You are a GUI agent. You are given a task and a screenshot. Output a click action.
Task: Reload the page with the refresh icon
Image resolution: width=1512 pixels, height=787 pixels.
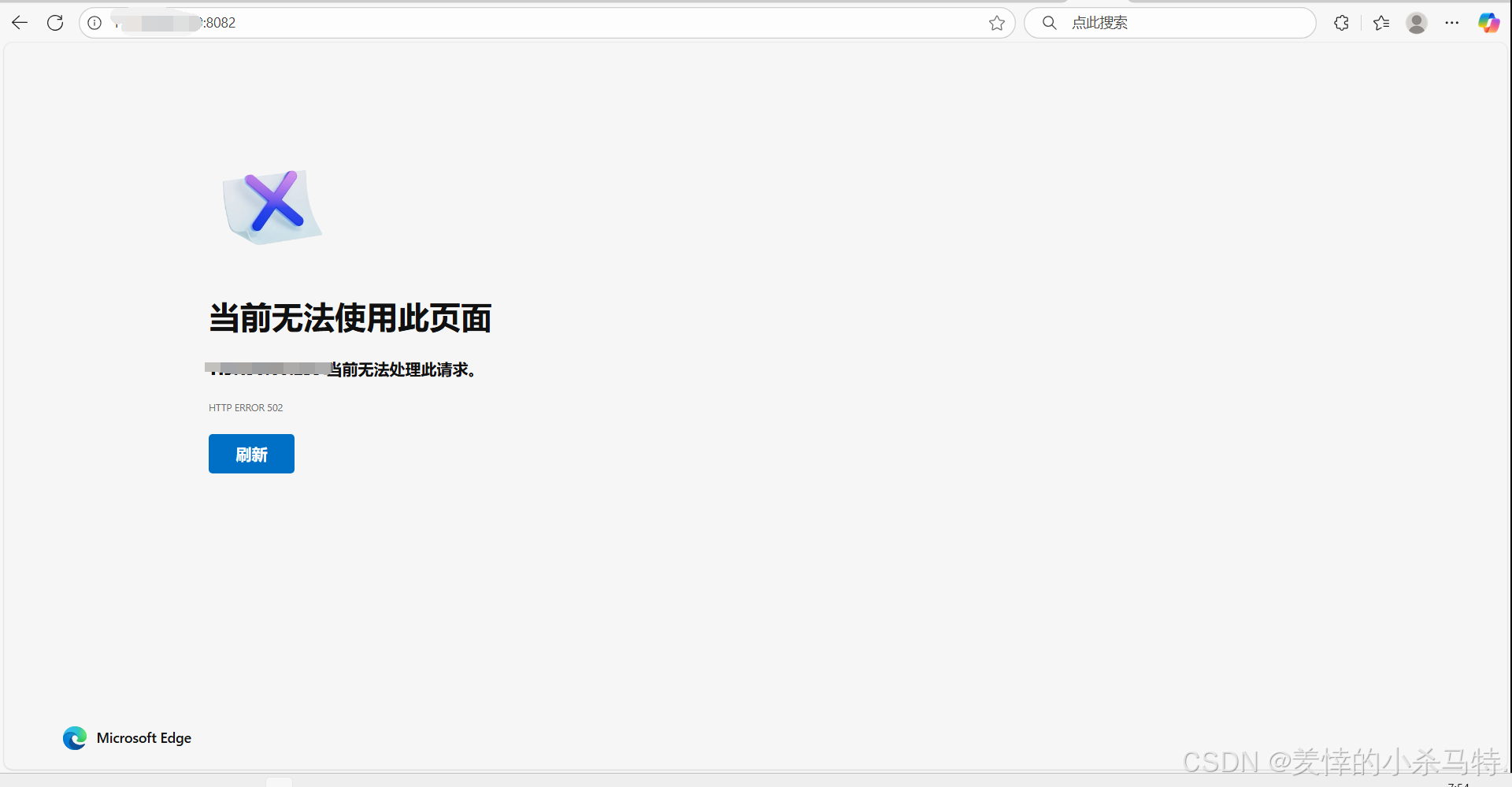click(x=55, y=23)
